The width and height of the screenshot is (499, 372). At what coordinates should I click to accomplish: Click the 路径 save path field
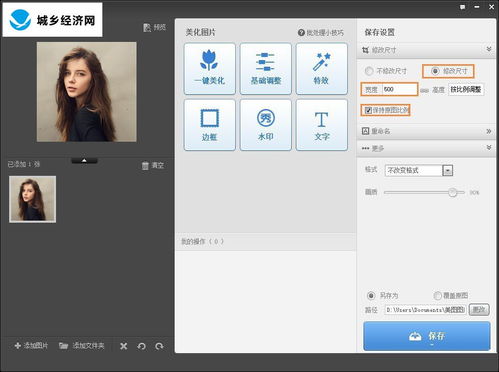(425, 310)
